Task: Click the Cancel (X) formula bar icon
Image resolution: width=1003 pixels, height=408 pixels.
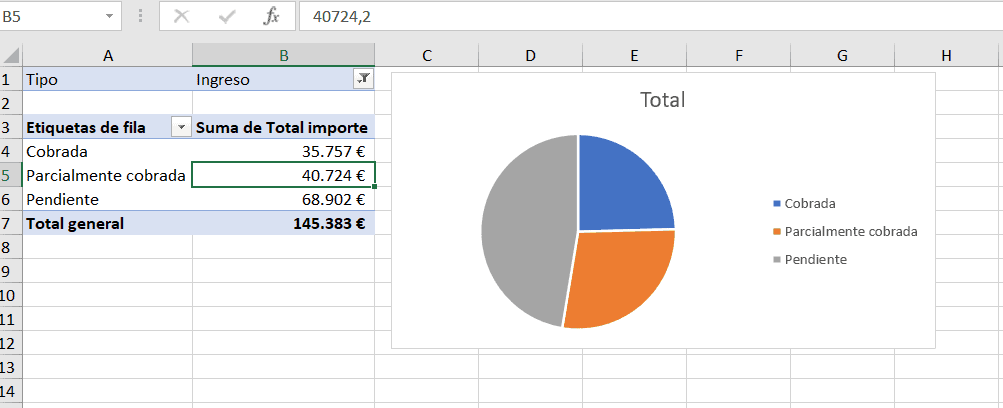Action: pyautogui.click(x=182, y=17)
